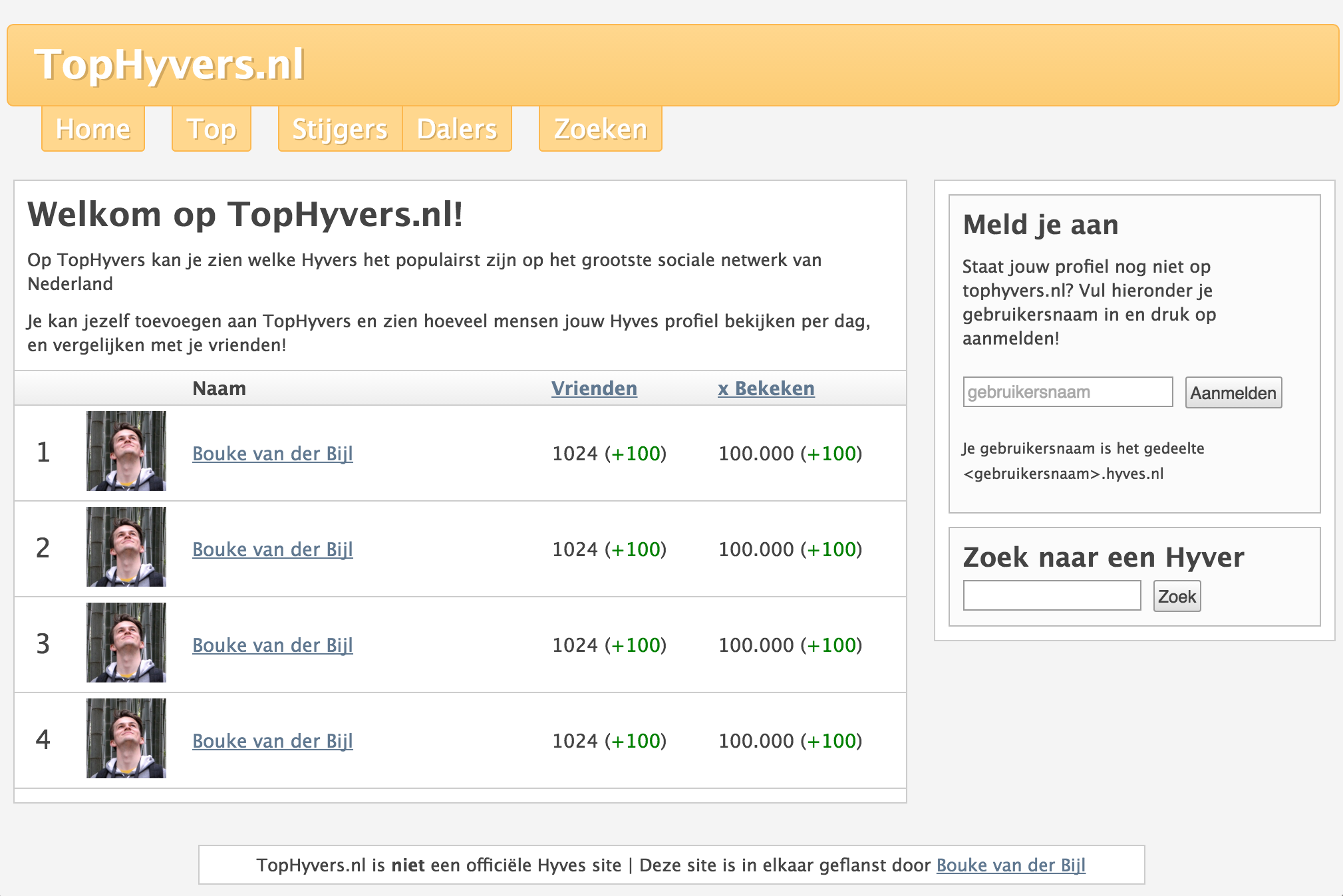Click the 100.000 (+100) views value in row 2
This screenshot has width=1343, height=896.
790,549
